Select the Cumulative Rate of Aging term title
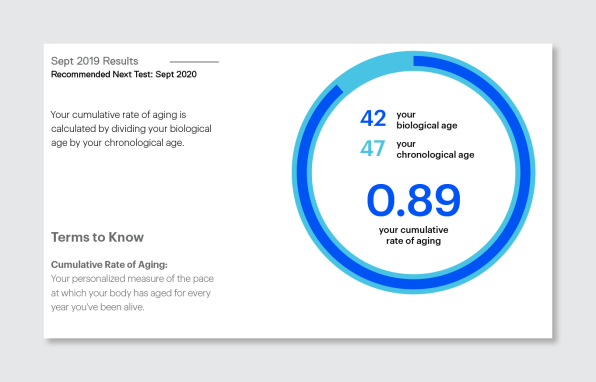This screenshot has height=382, width=596. click(x=109, y=265)
